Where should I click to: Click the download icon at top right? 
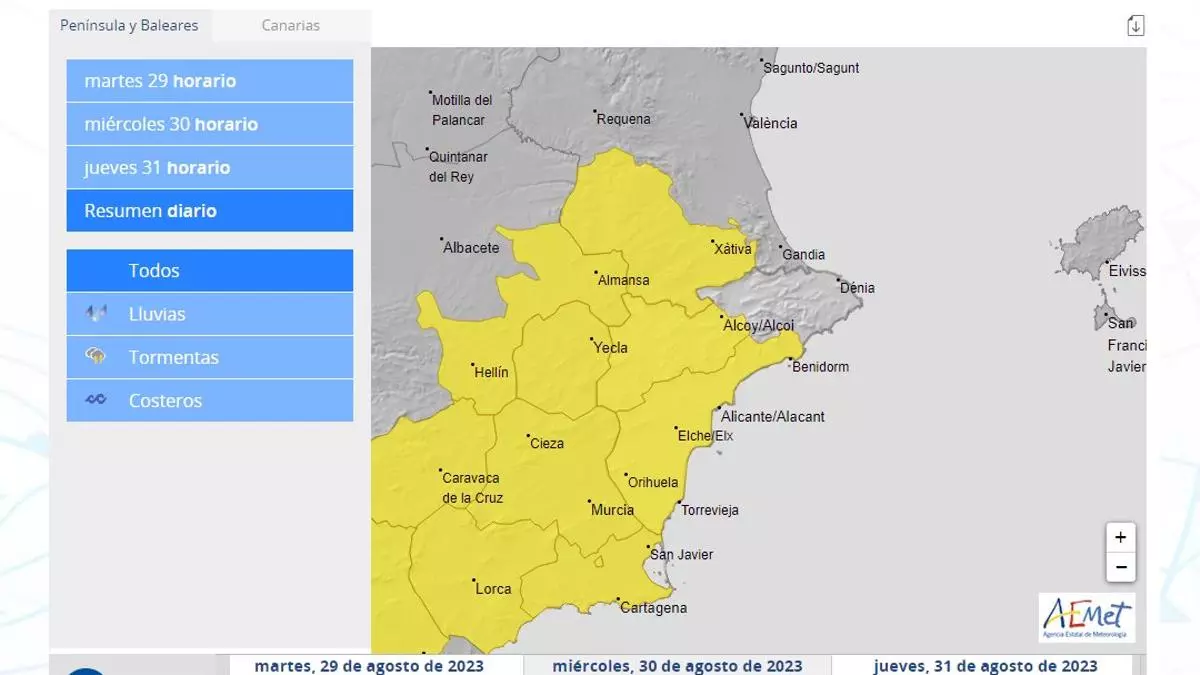[1135, 26]
